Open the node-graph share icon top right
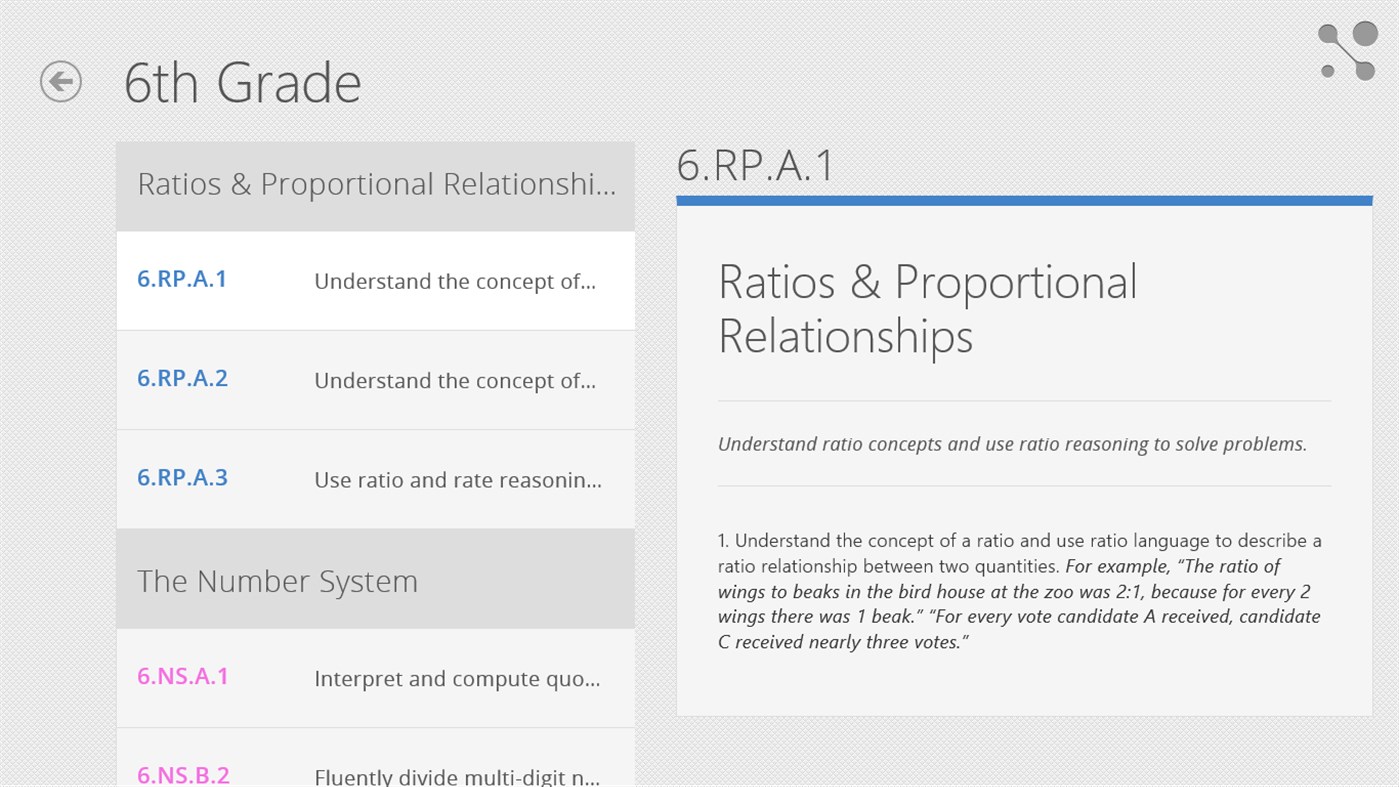This screenshot has width=1399, height=787. point(1346,51)
